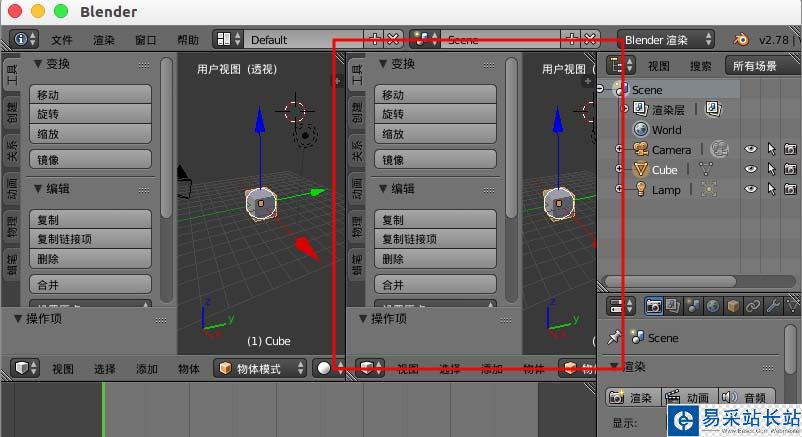The height and width of the screenshot is (437, 802).
Task: Click viewport shading sphere icon in left 3D view
Action: (324, 368)
